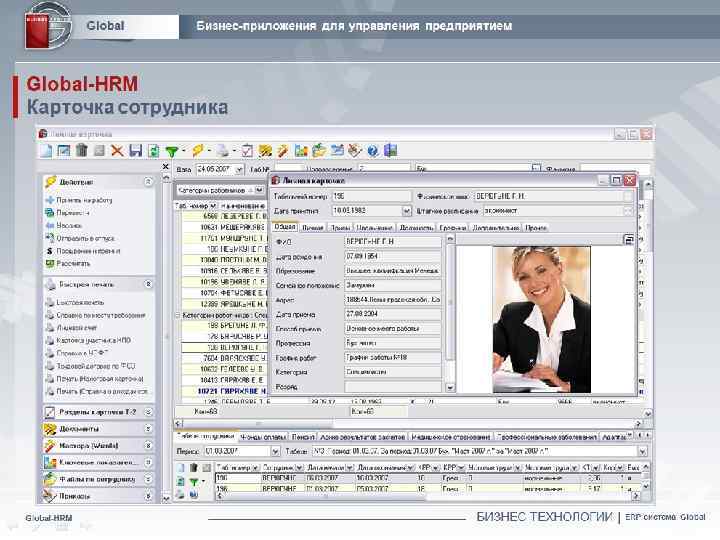Switch to the Дополнительно tab
The height and width of the screenshot is (540, 720).
pyautogui.click(x=496, y=228)
